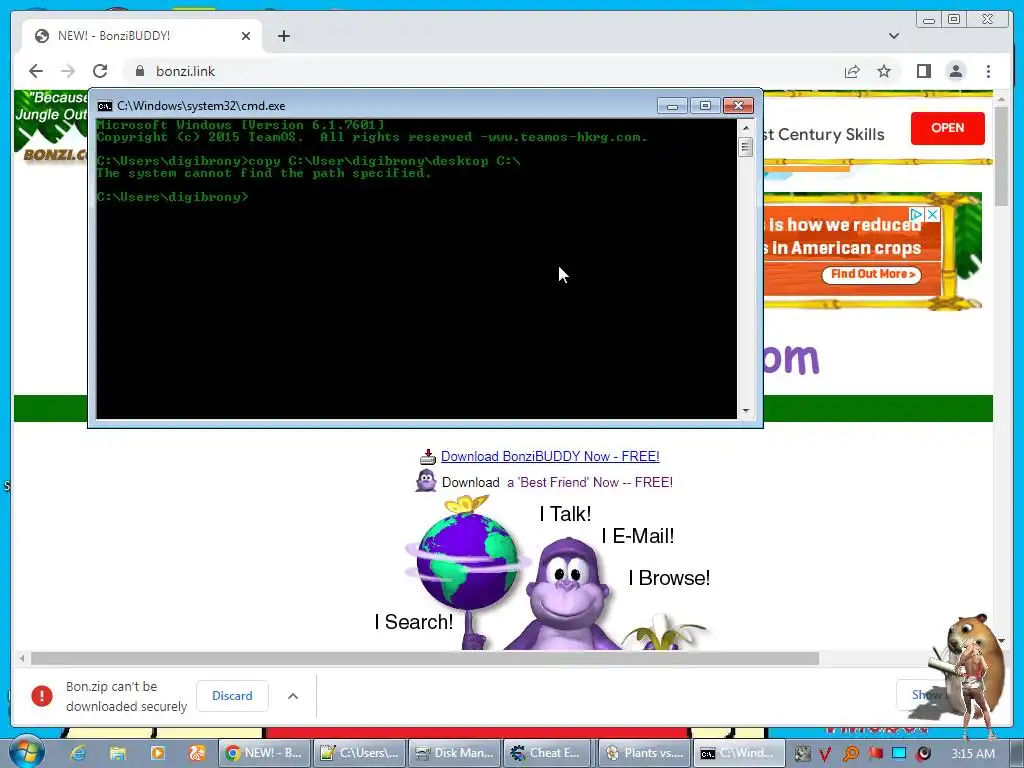This screenshot has width=1024, height=768.
Task: Go back using Chrome's back arrow
Action: [x=36, y=71]
